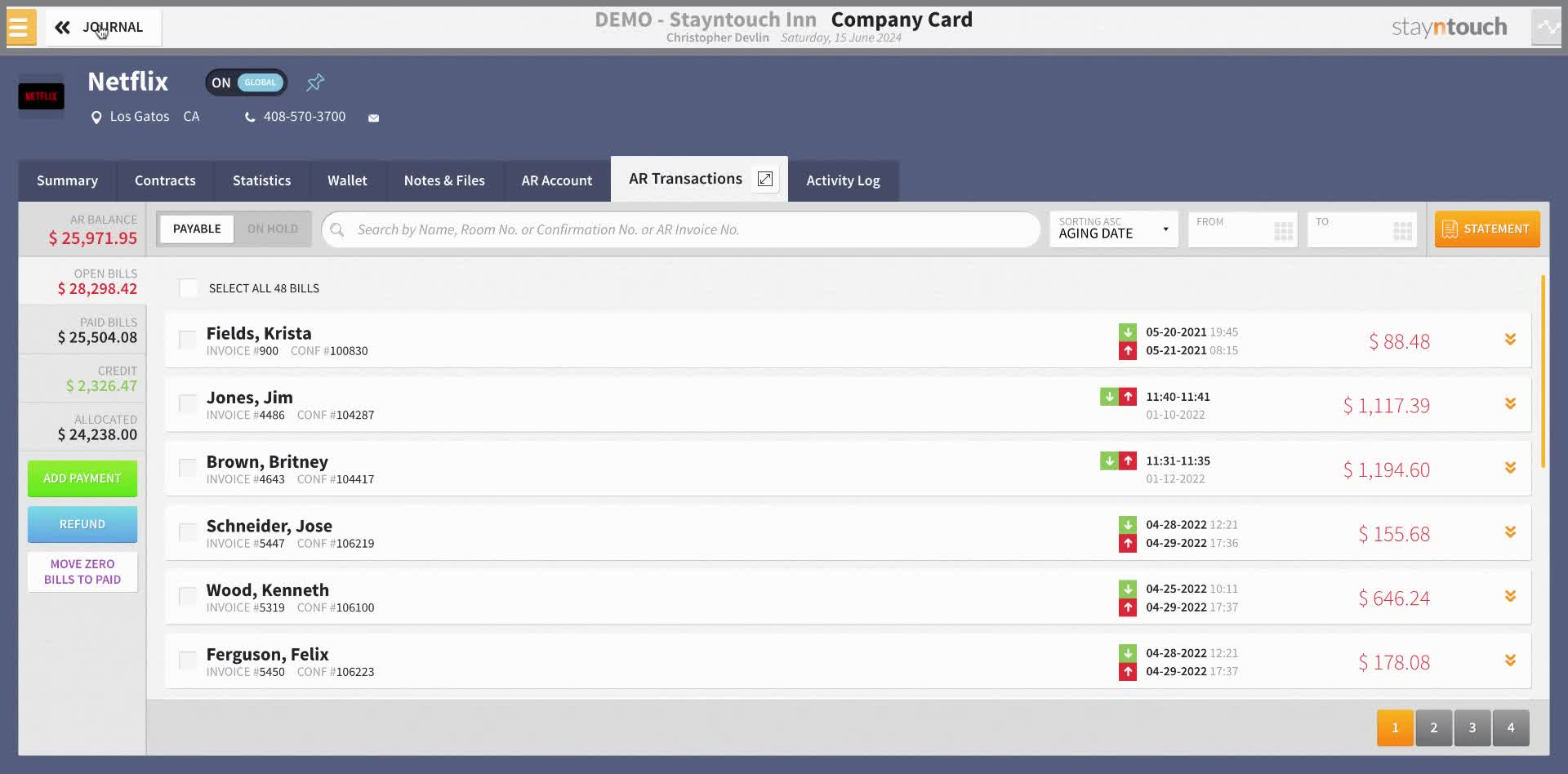This screenshot has height=774, width=1568.
Task: Expand the Fields, Krista bill details
Action: (x=1510, y=340)
